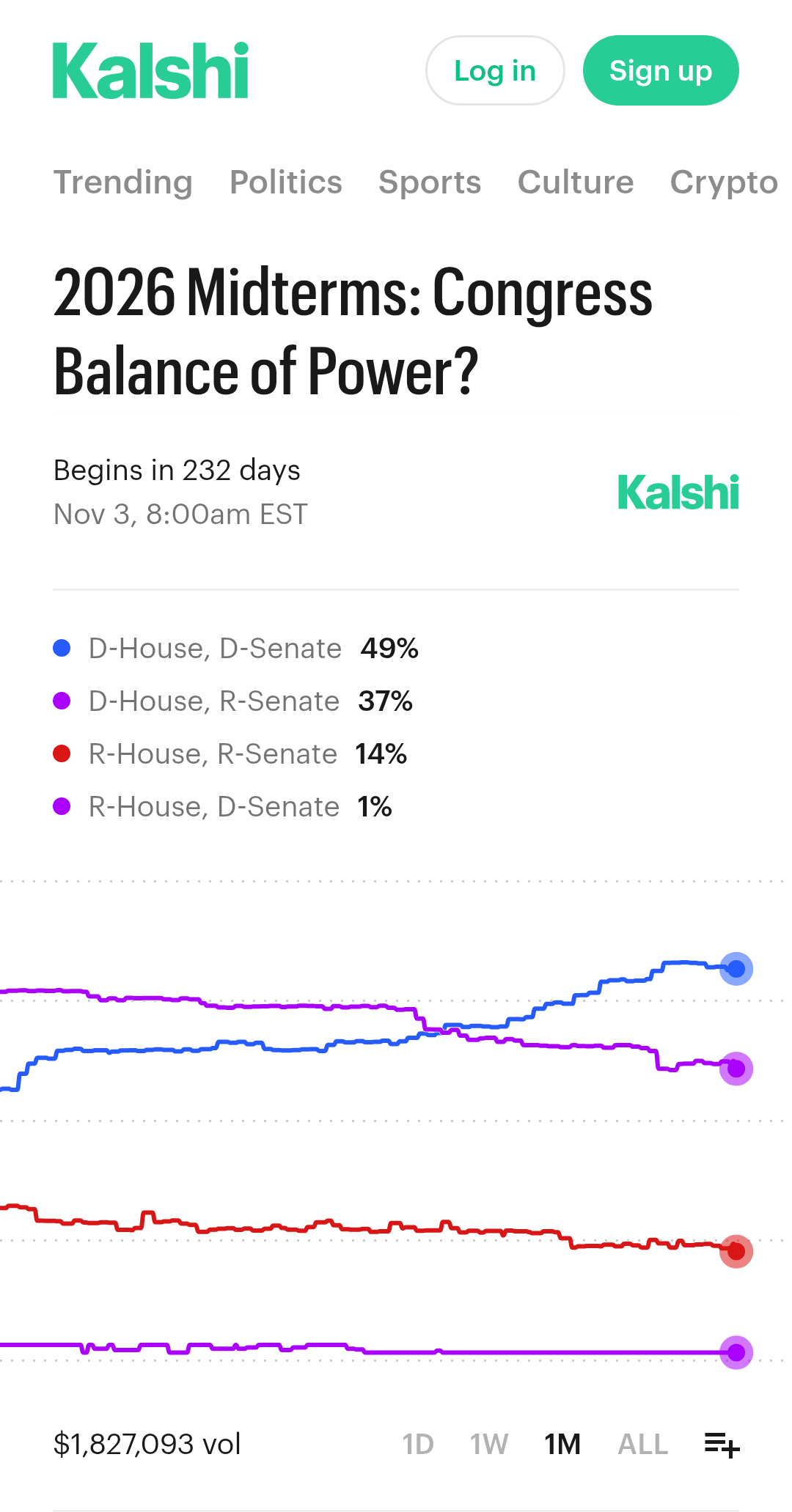
Task: Open the Crypto category
Action: pyautogui.click(x=723, y=182)
